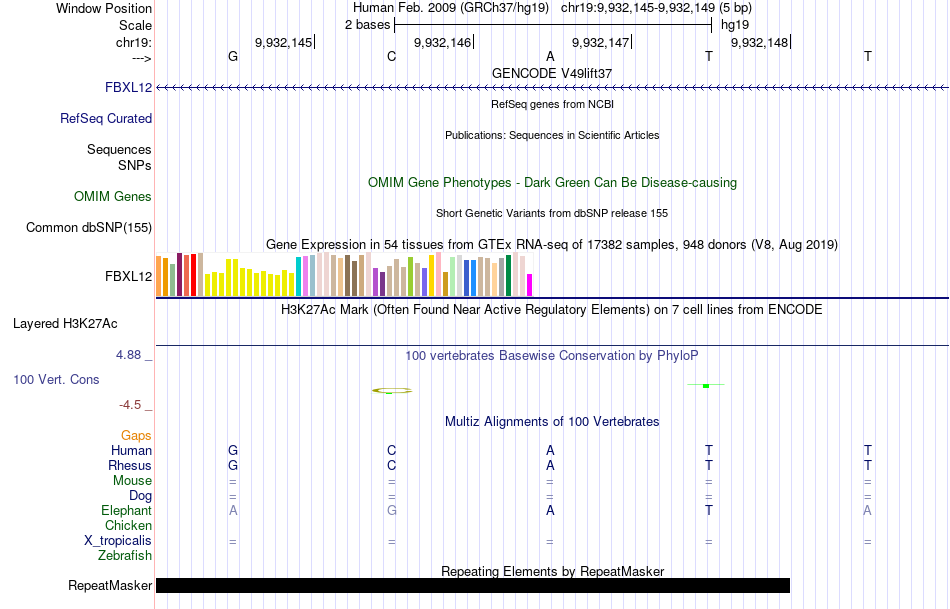Click the Scale label in the left margin
Image resolution: width=950 pixels, height=609 pixels.
(x=135, y=25)
